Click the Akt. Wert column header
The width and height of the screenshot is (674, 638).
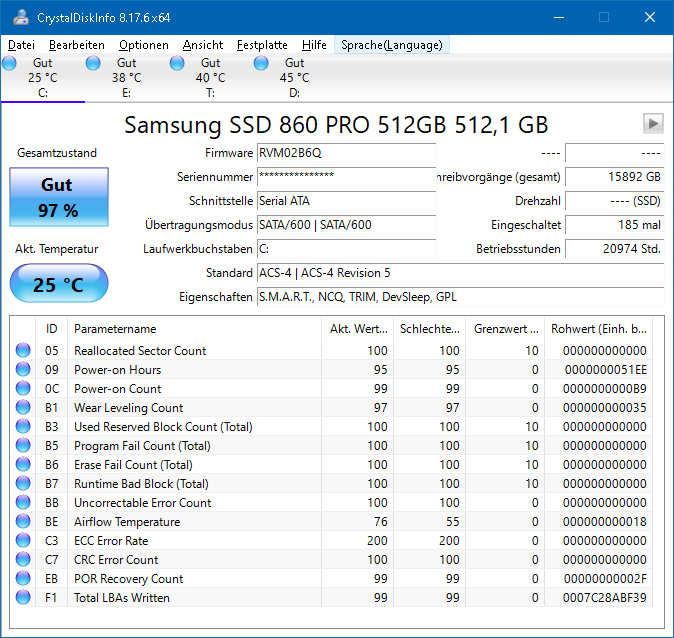coord(358,329)
